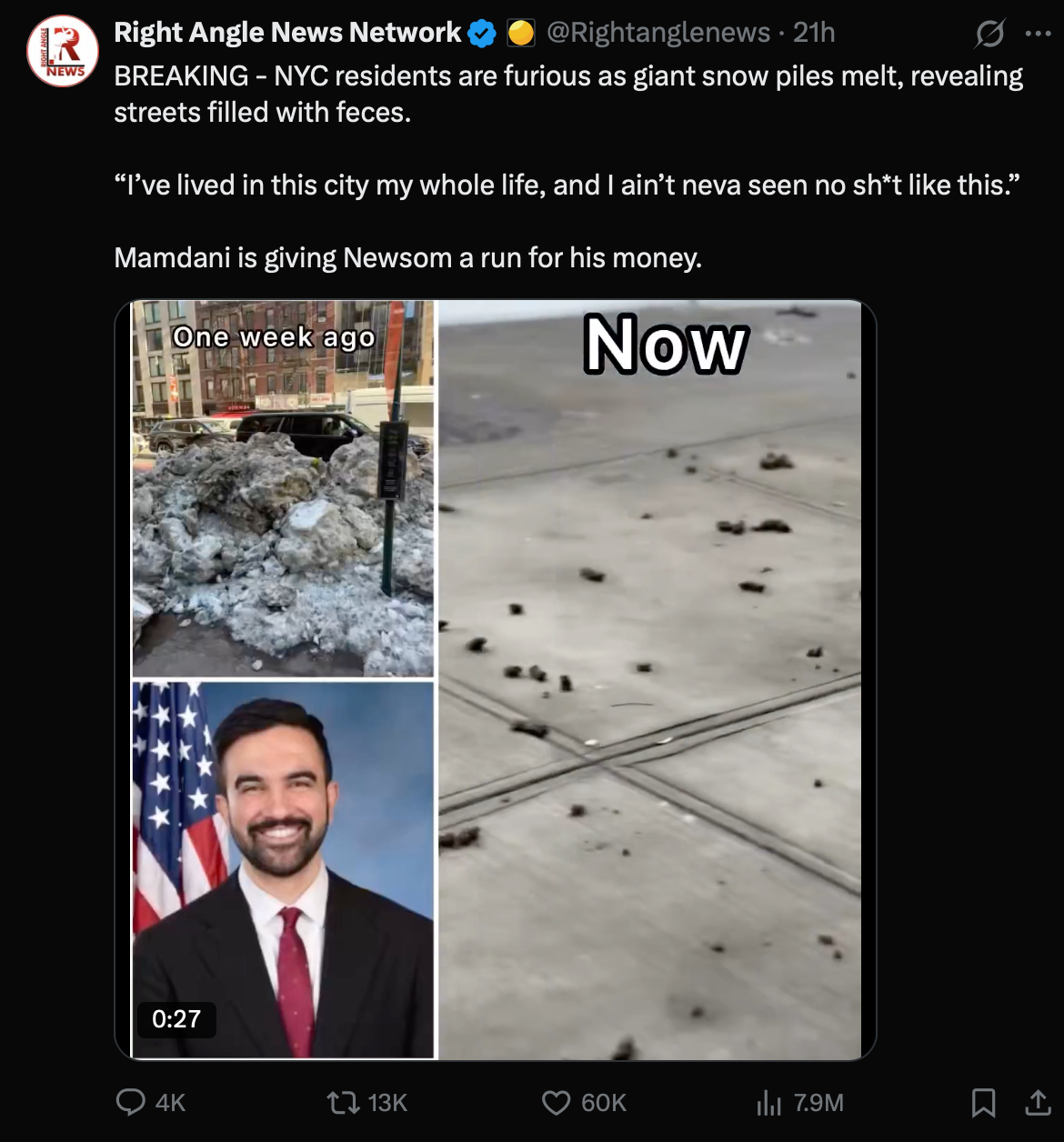
Task: Click the 60K likes count
Action: click(604, 1103)
